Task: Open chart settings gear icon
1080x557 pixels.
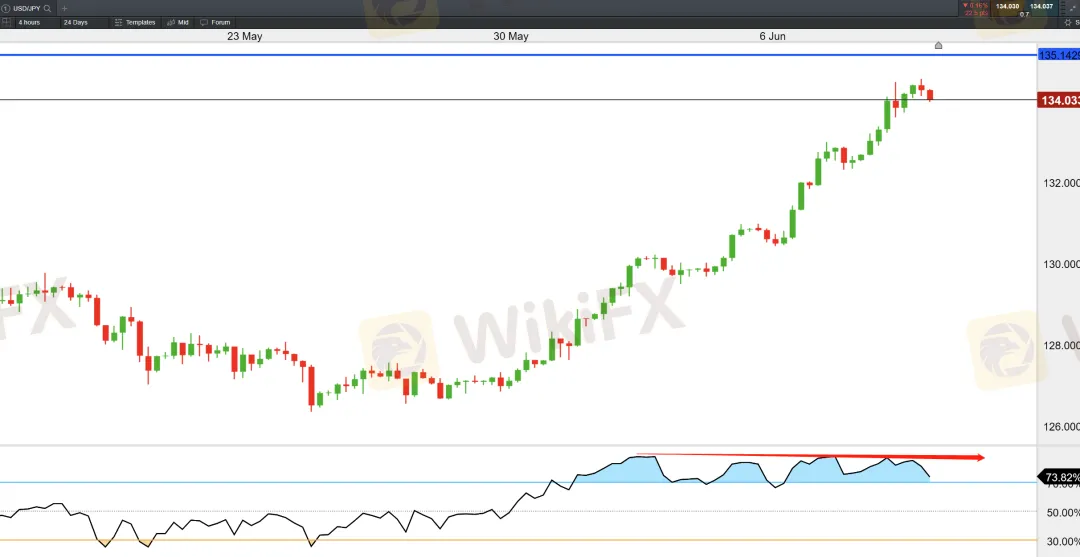Action: (1068, 23)
